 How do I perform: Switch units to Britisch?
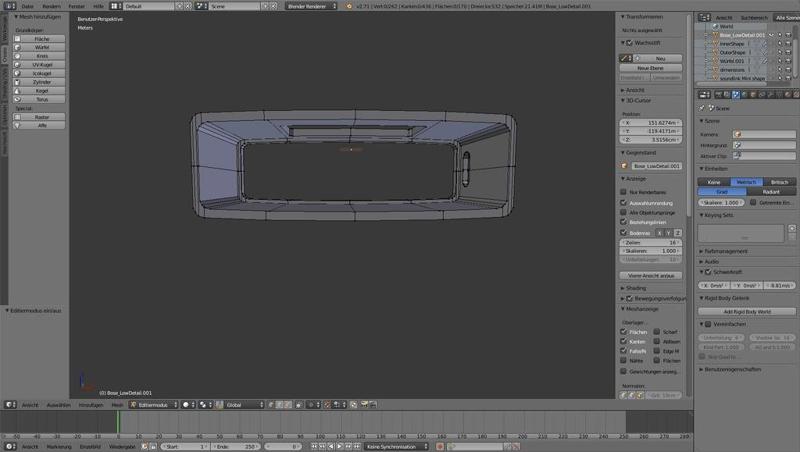click(x=778, y=182)
